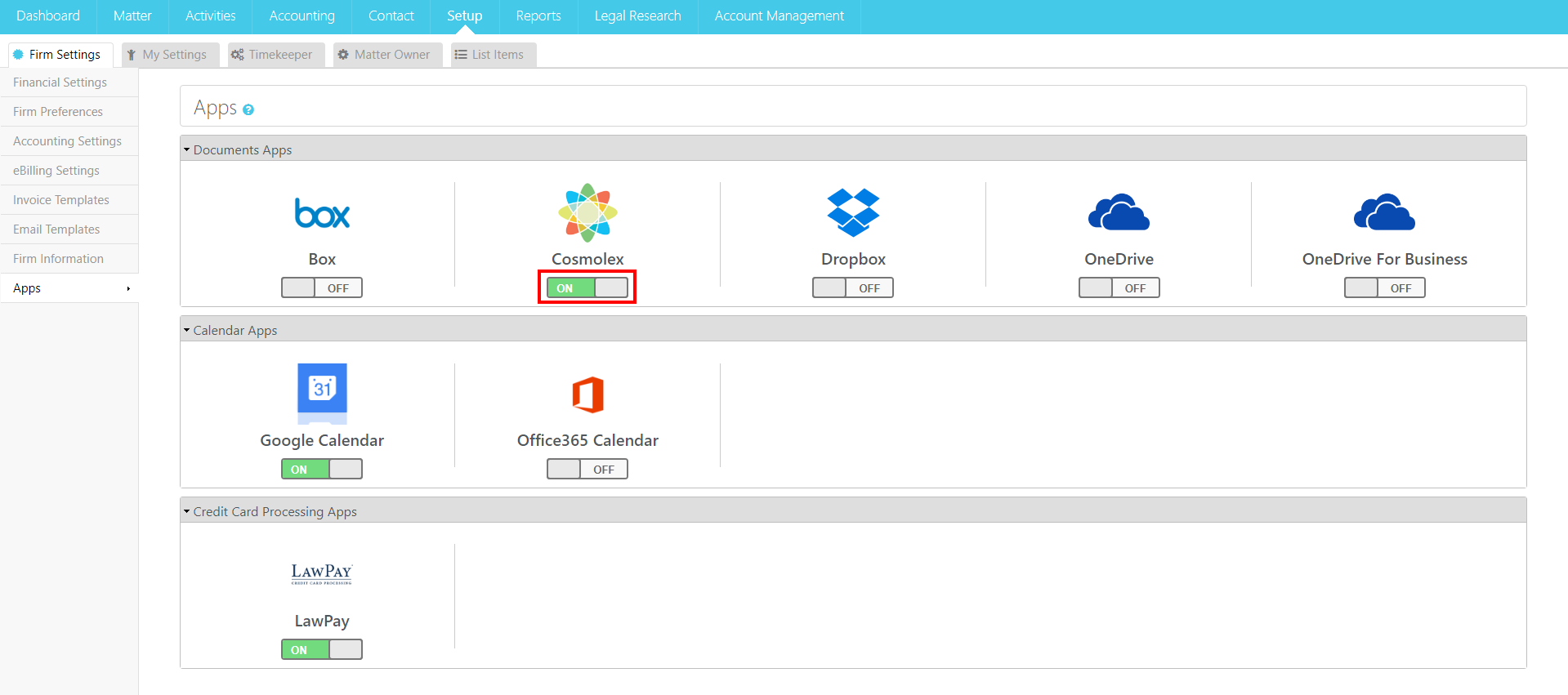Click the Cosmolex app name label
This screenshot has height=695, width=1568.
pos(587,259)
